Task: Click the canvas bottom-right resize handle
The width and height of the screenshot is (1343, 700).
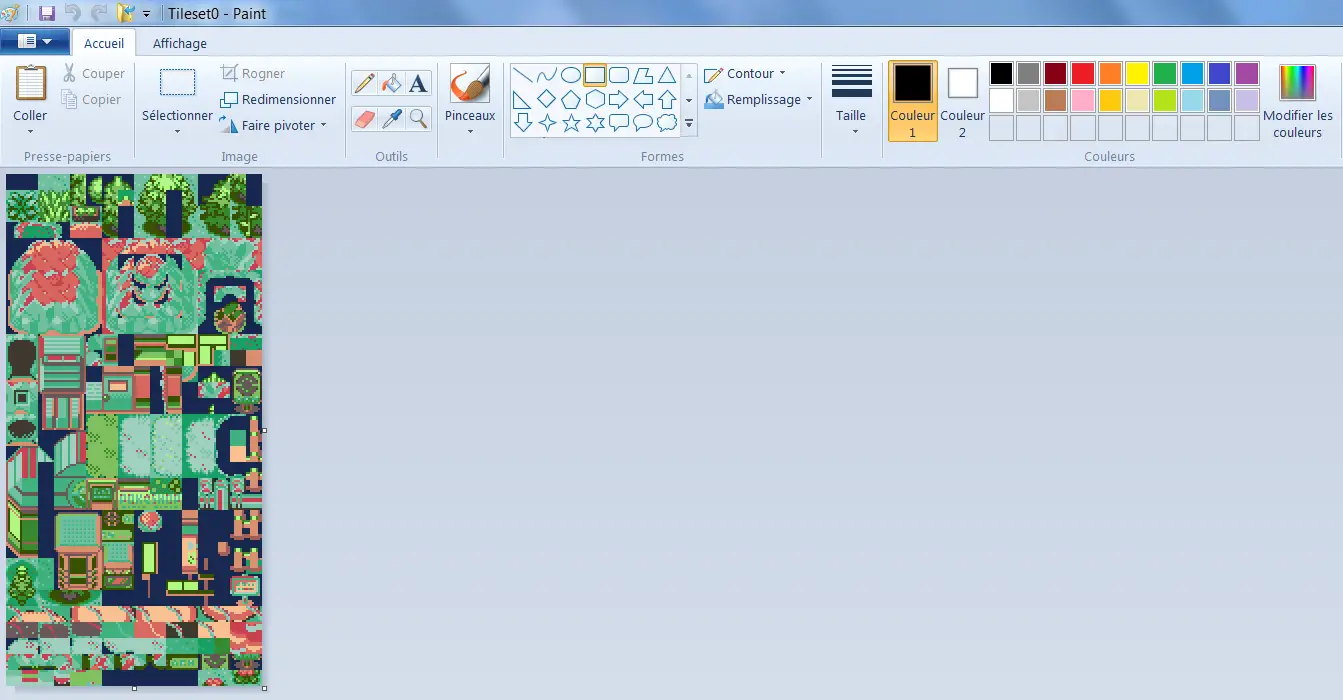Action: [x=264, y=688]
